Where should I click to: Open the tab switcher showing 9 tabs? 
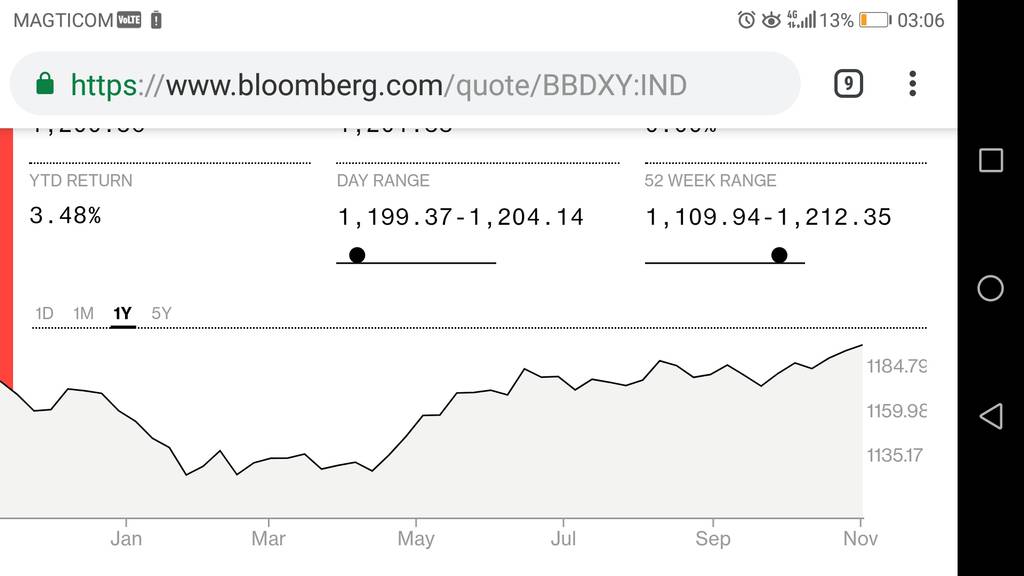click(848, 84)
